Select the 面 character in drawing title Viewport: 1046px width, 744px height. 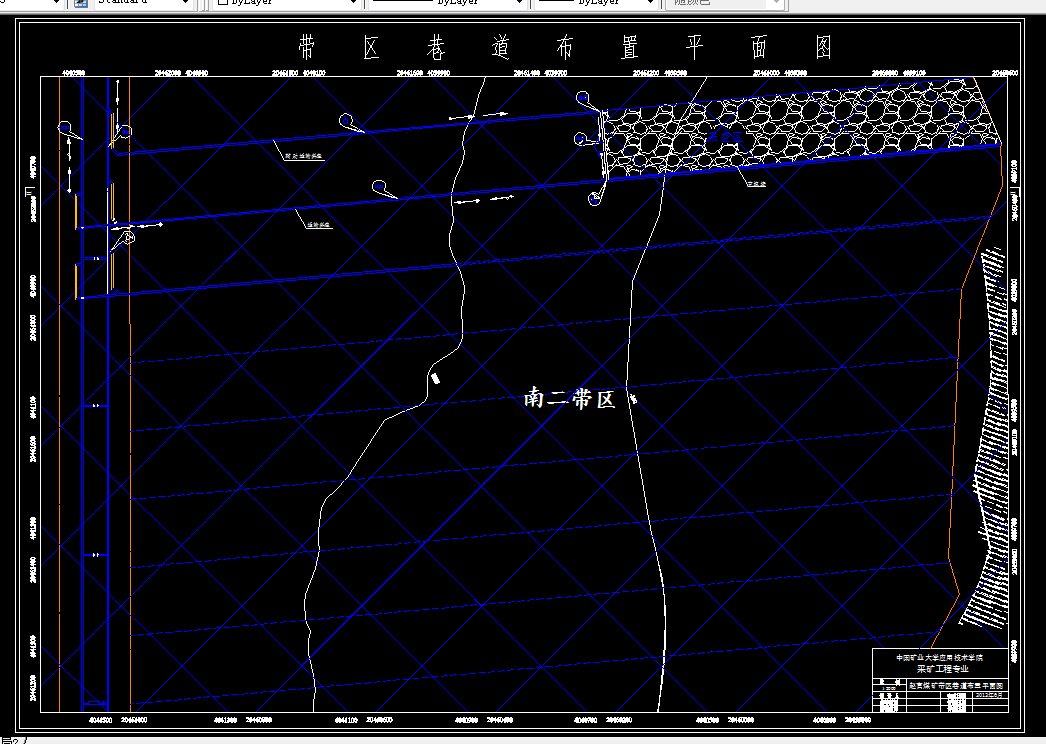[x=759, y=48]
